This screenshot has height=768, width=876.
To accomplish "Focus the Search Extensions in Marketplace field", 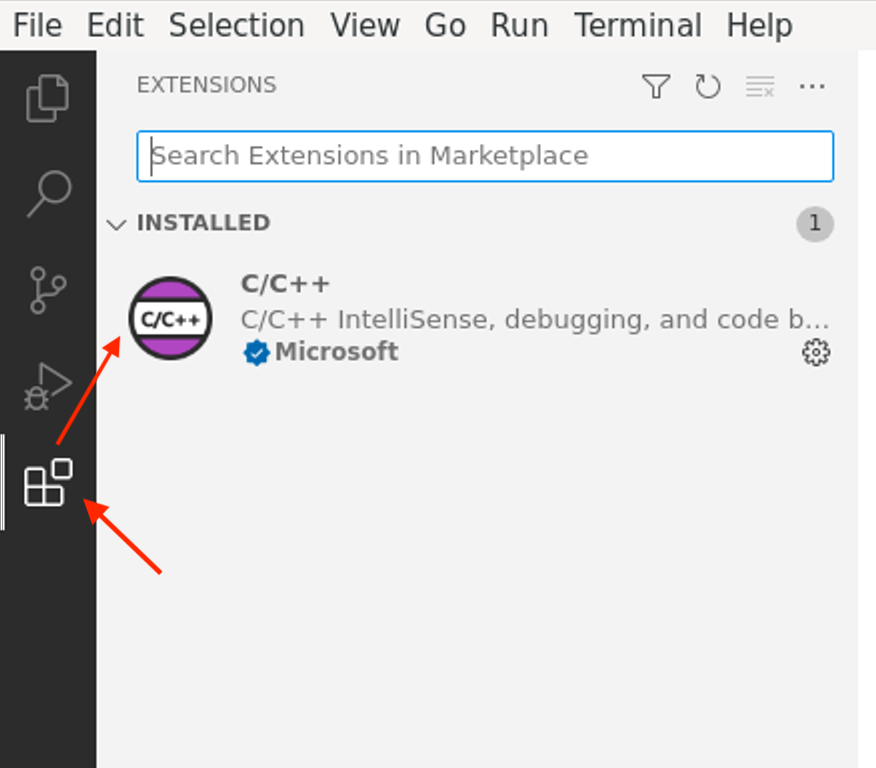I will pos(485,156).
